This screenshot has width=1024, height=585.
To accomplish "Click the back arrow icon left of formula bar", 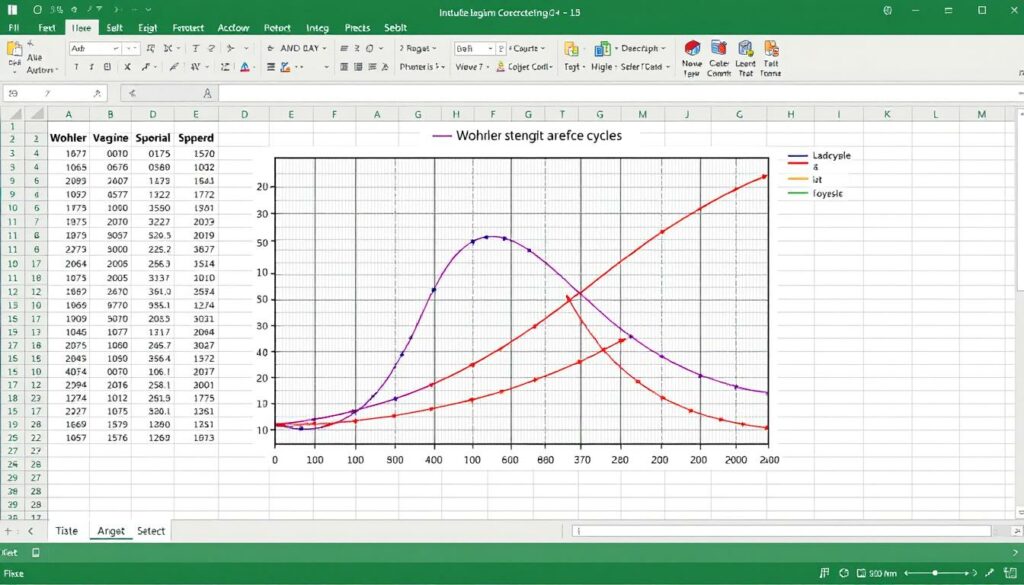I will coord(133,93).
